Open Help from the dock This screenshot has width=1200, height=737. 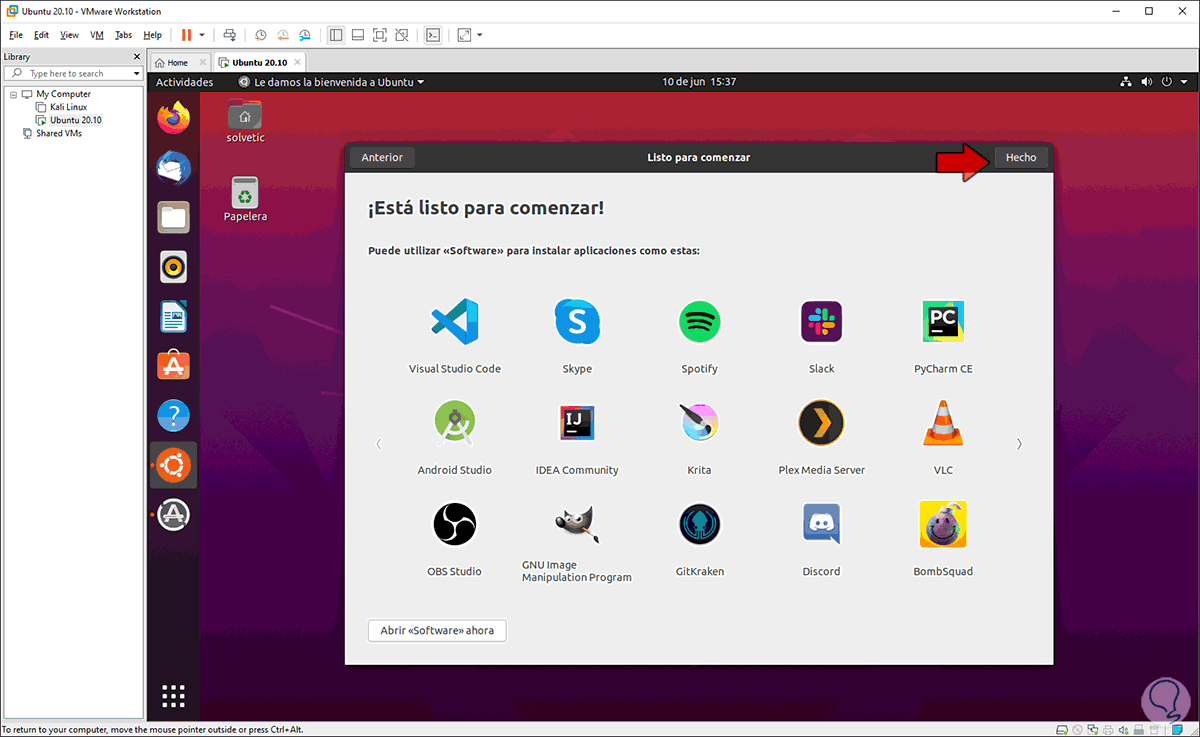(174, 416)
